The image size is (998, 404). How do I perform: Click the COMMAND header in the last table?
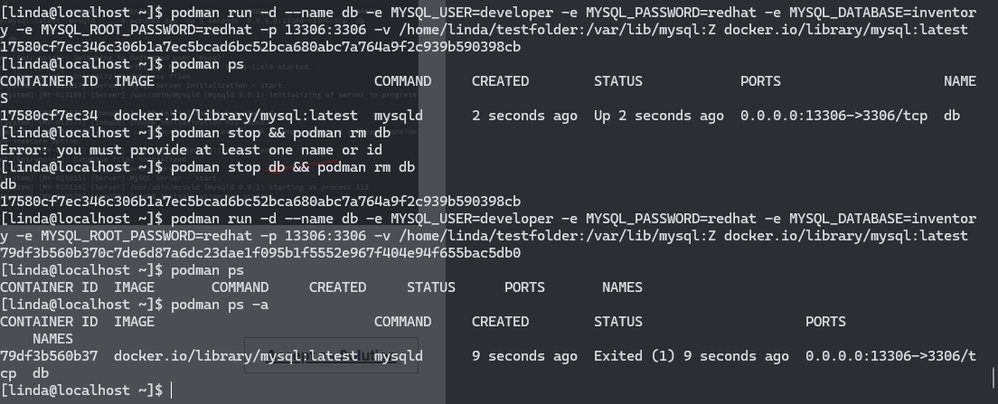[x=407, y=322]
